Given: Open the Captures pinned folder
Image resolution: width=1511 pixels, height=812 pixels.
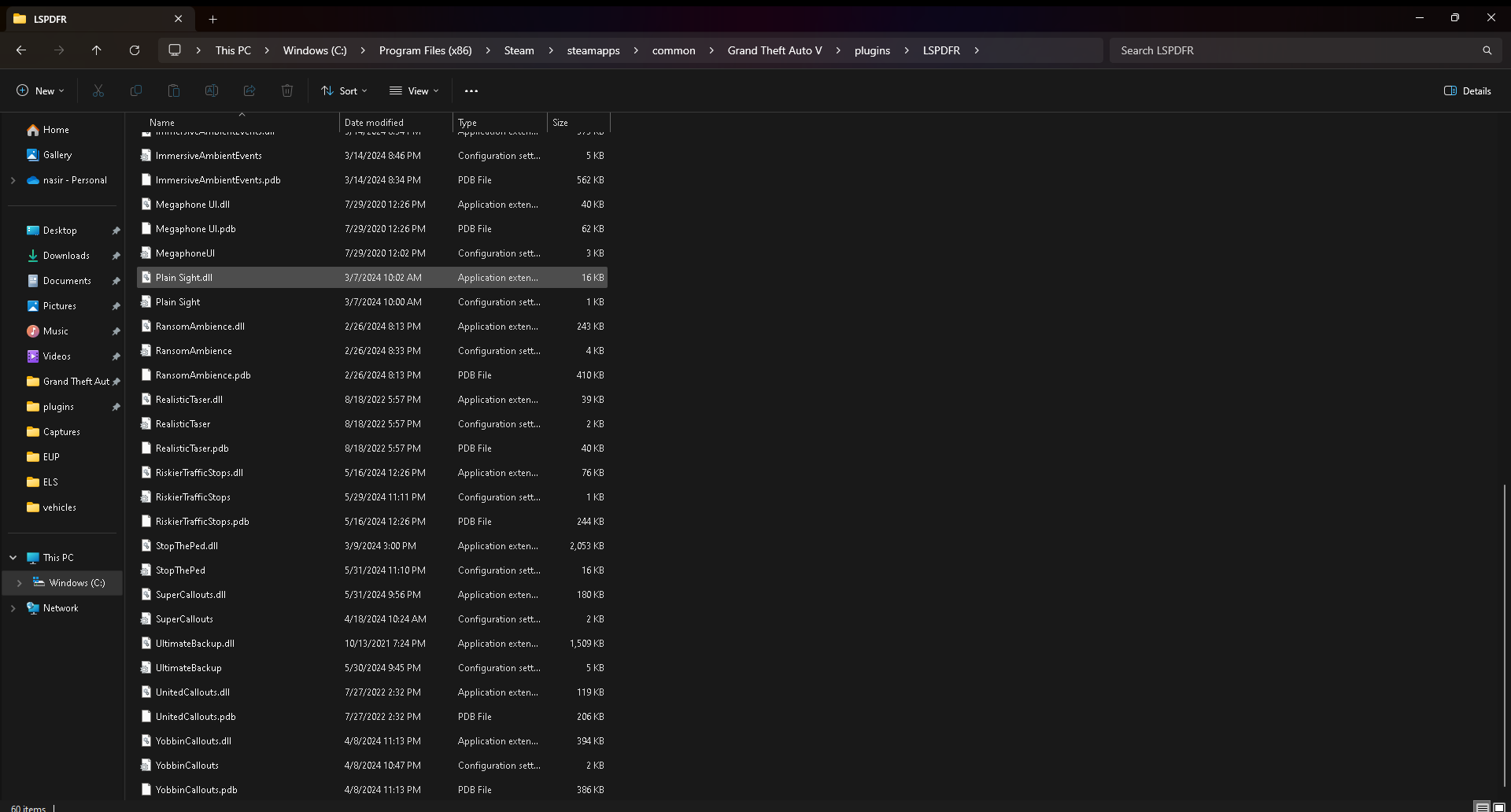Looking at the screenshot, I should 63,432.
